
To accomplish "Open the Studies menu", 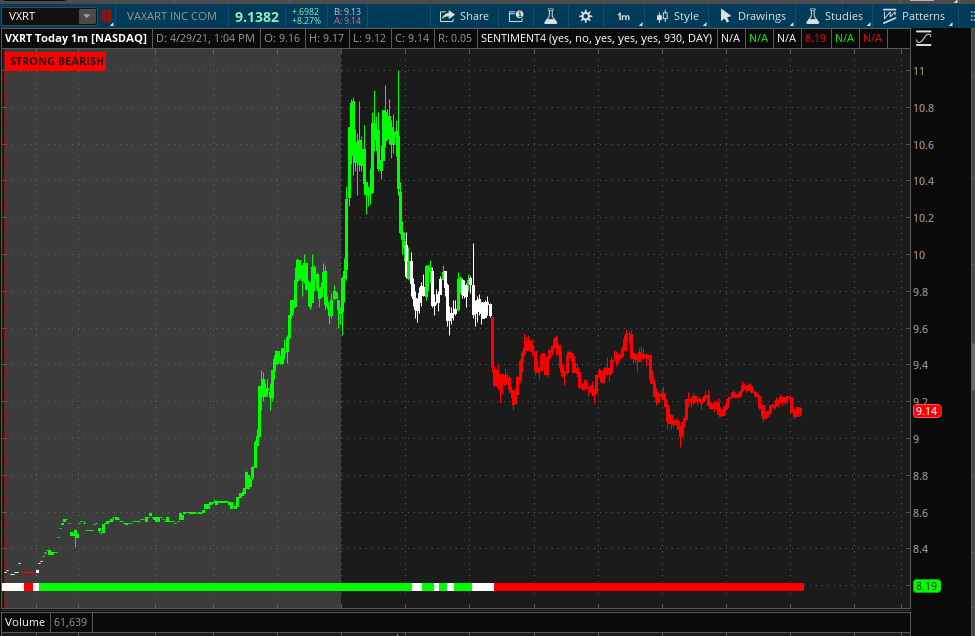I will tap(834, 16).
